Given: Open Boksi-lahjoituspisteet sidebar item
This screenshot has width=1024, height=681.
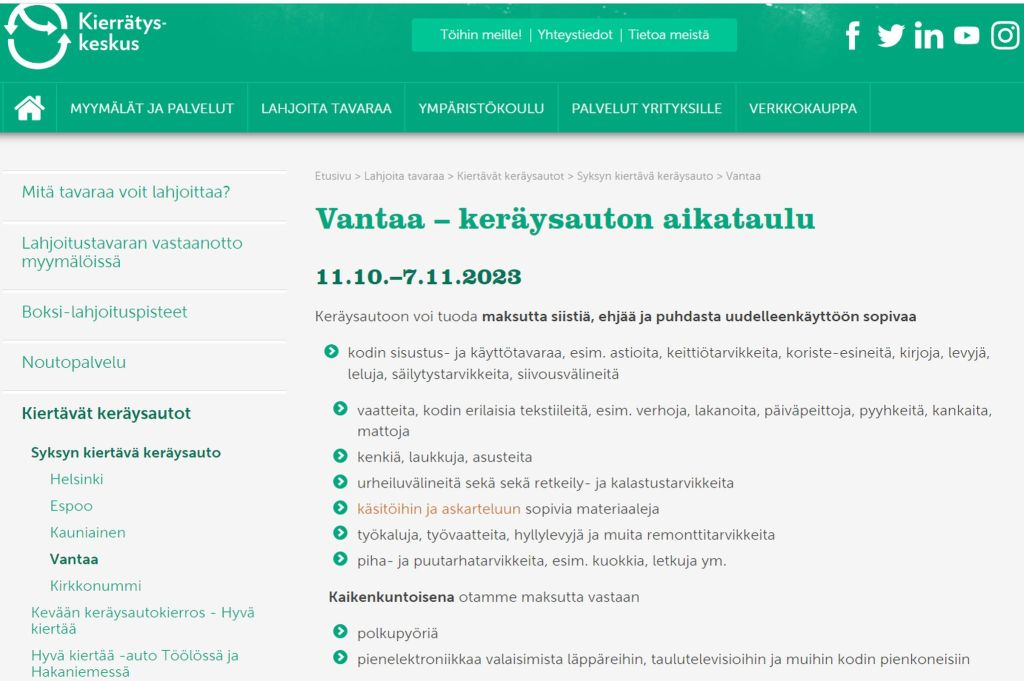Looking at the screenshot, I should pos(105,312).
